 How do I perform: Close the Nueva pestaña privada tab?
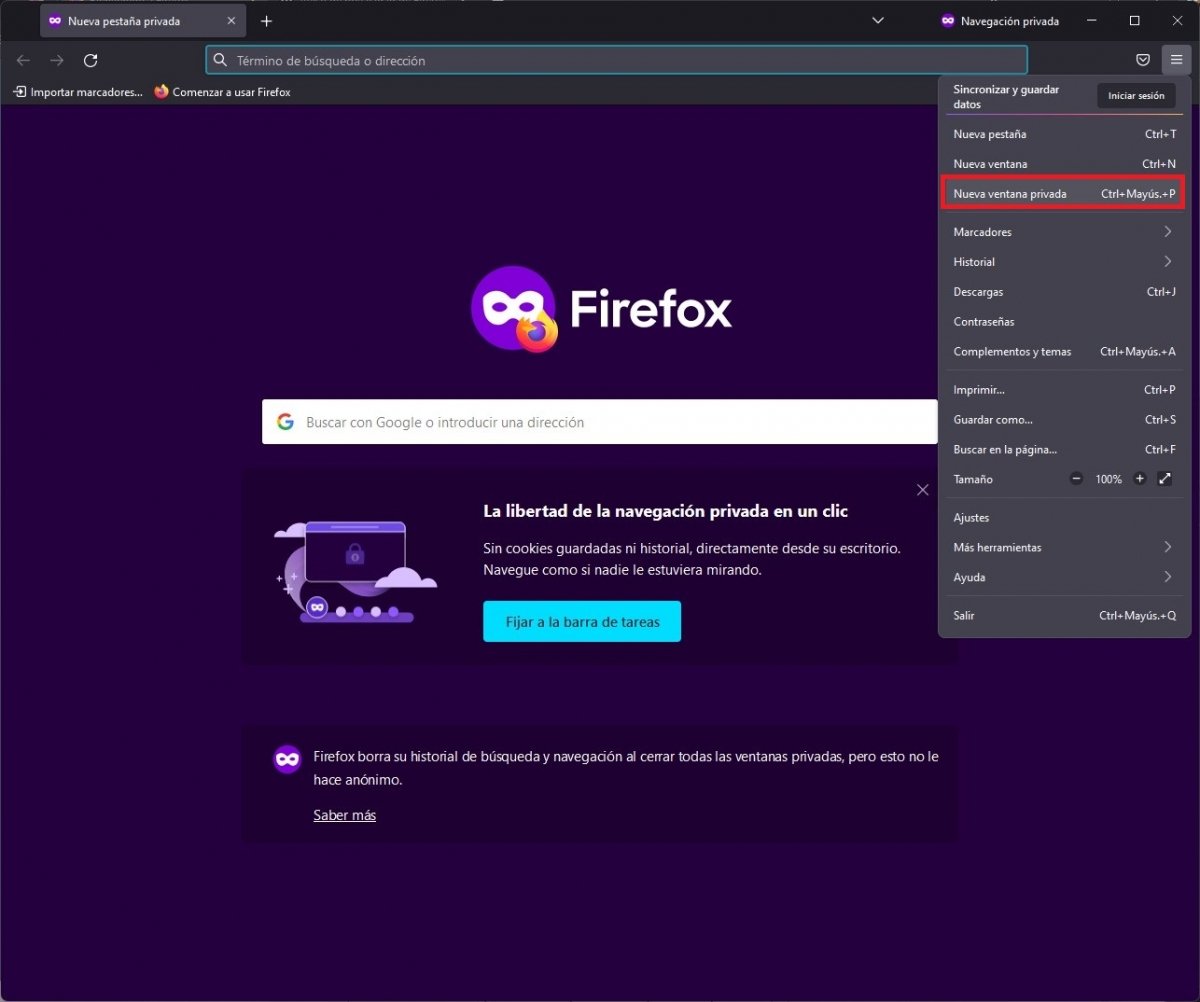click(x=232, y=21)
